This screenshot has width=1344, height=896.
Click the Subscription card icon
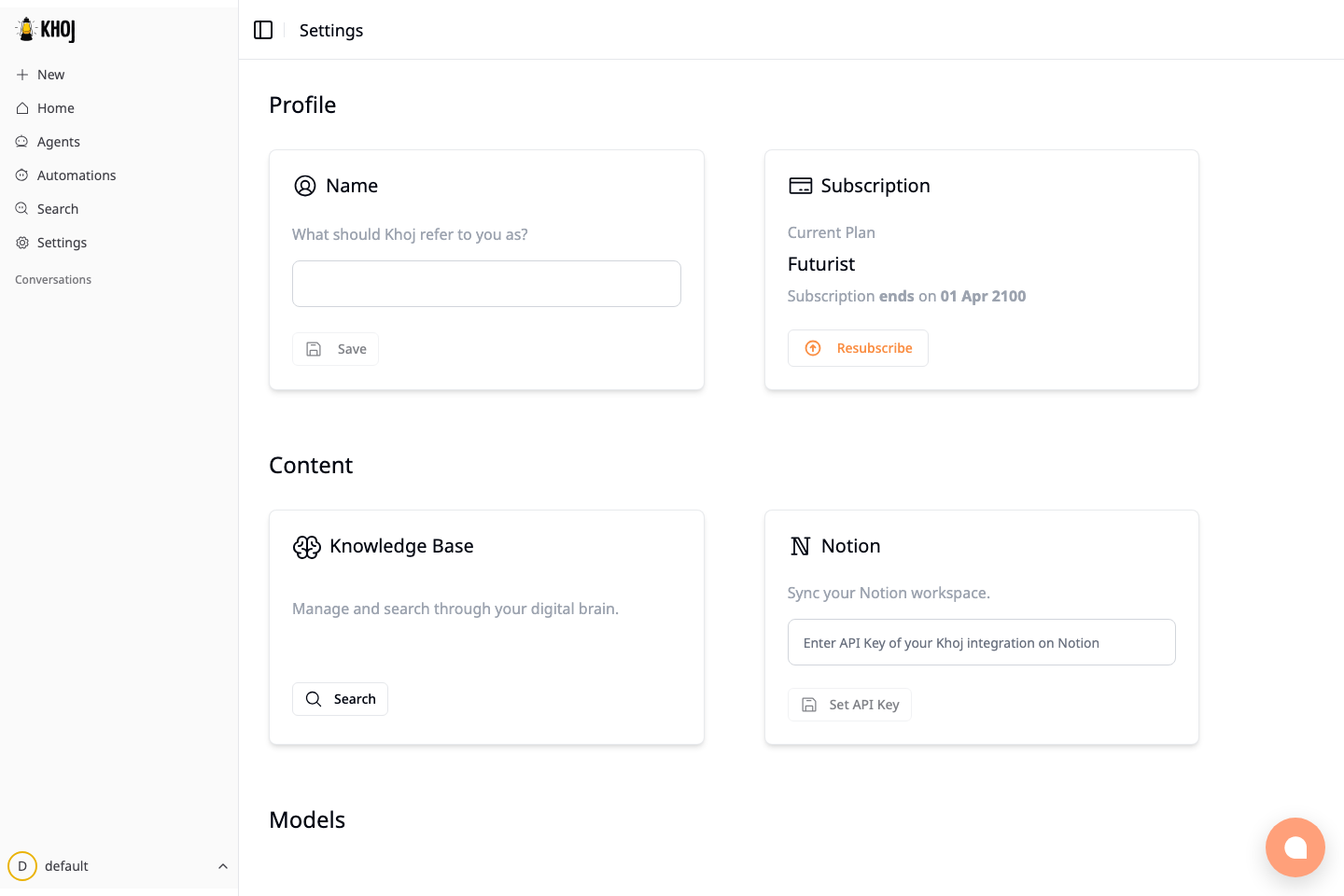click(x=801, y=186)
